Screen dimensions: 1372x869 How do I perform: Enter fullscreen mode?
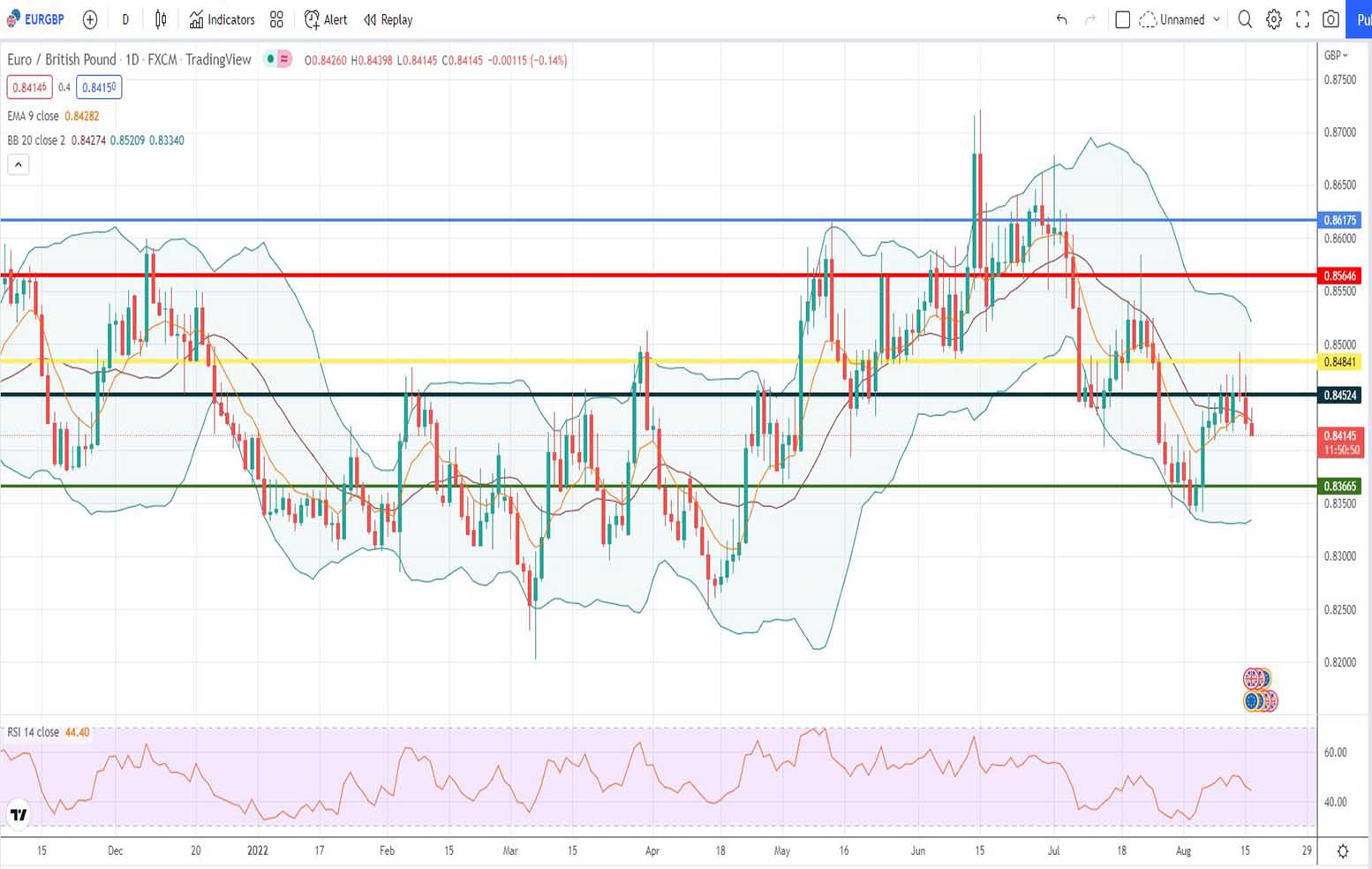click(x=1302, y=19)
